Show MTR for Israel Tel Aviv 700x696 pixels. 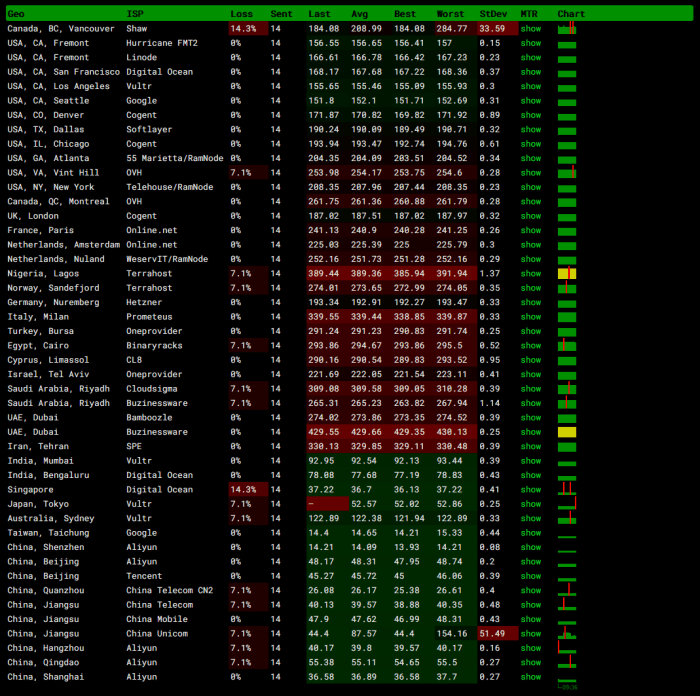click(x=531, y=374)
